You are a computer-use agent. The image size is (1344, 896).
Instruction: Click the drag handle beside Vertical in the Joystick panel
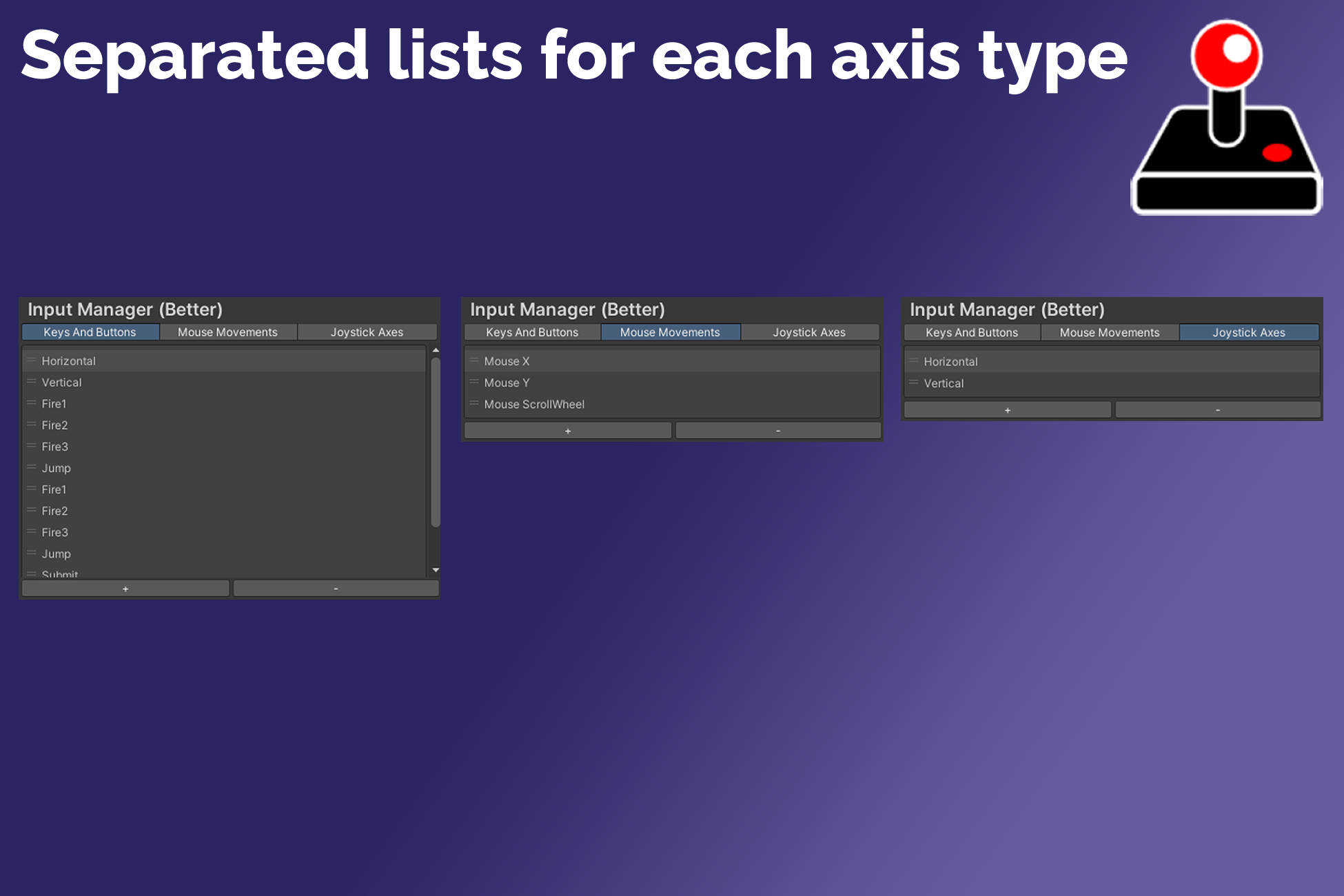coord(913,383)
